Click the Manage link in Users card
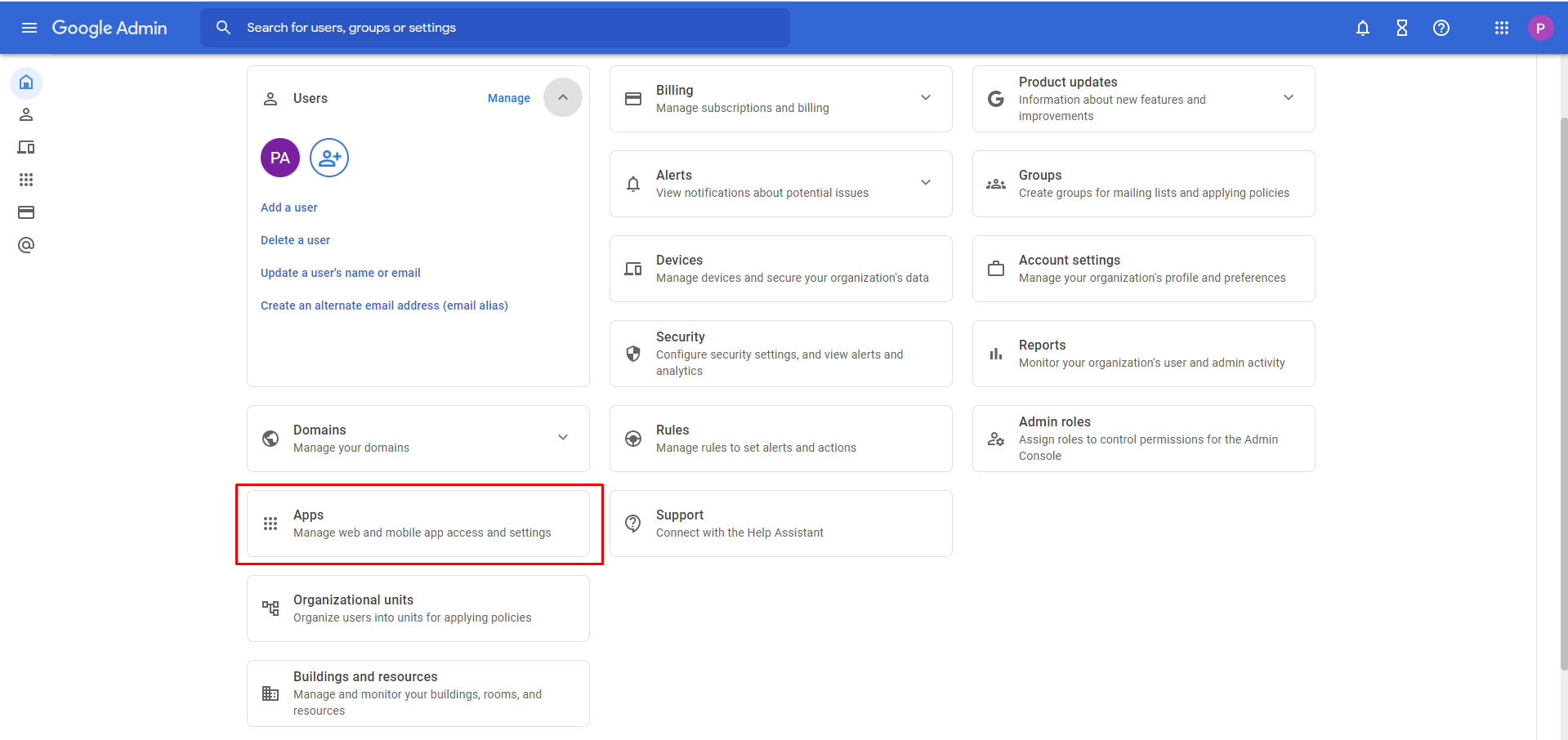This screenshot has width=1568, height=740. coord(509,98)
